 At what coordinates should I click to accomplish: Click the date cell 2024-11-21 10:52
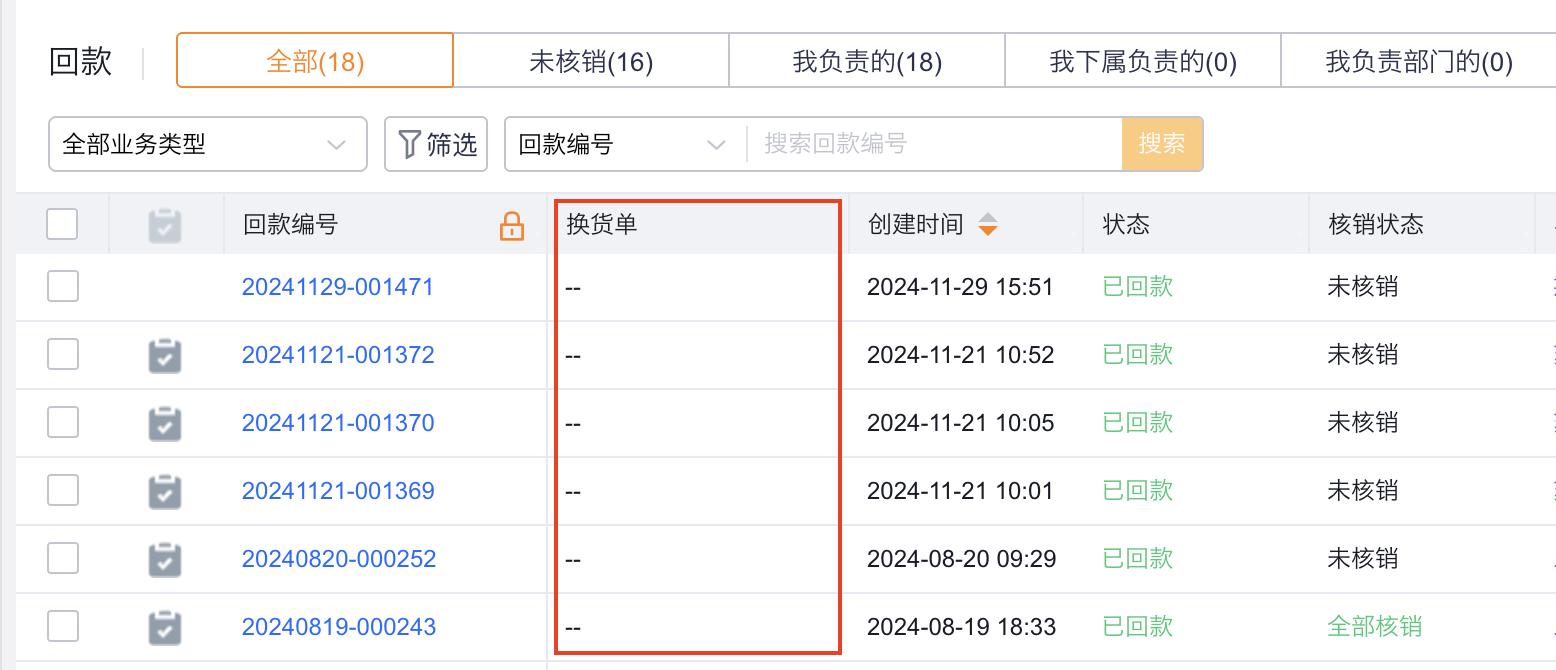pyautogui.click(x=960, y=355)
